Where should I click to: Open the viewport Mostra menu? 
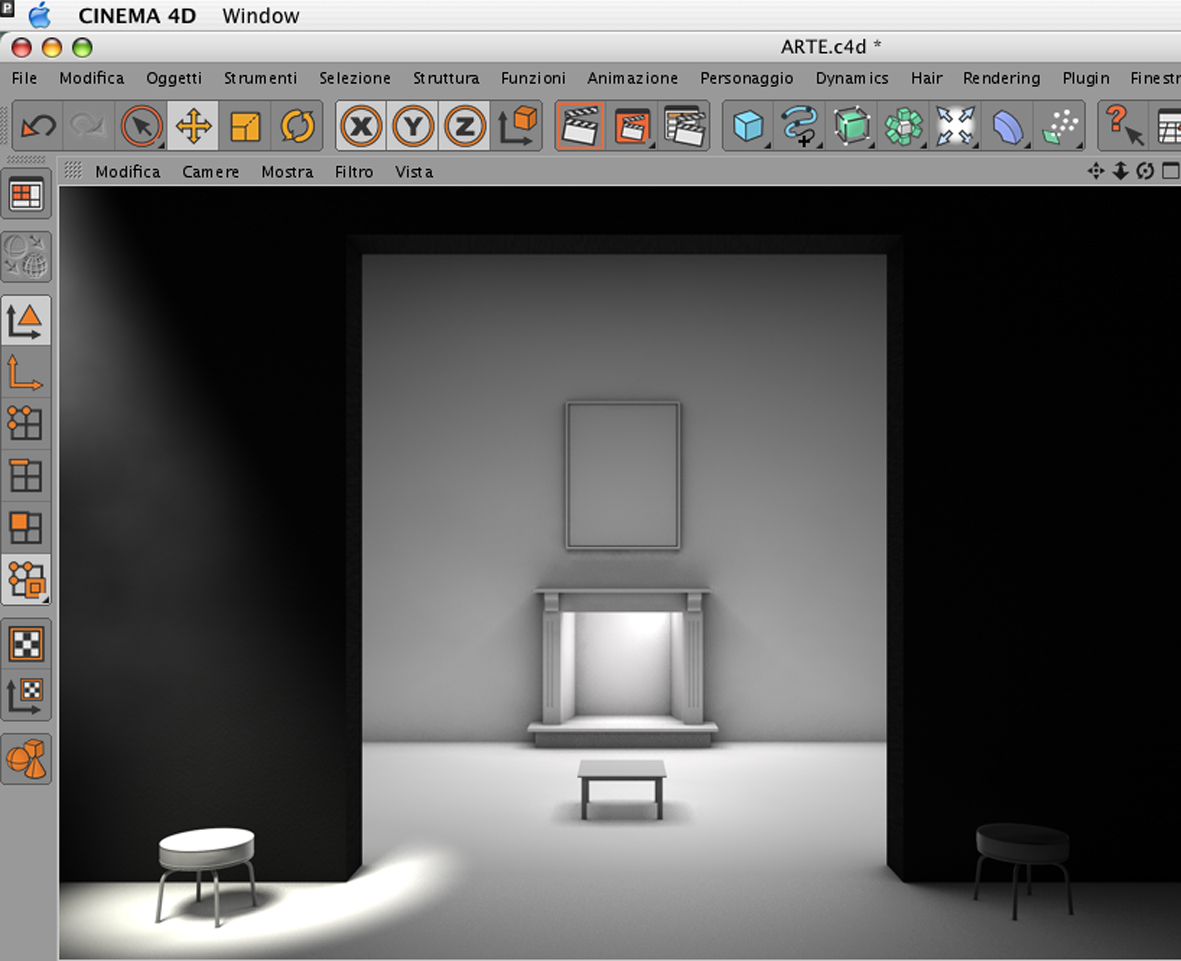pyautogui.click(x=287, y=172)
